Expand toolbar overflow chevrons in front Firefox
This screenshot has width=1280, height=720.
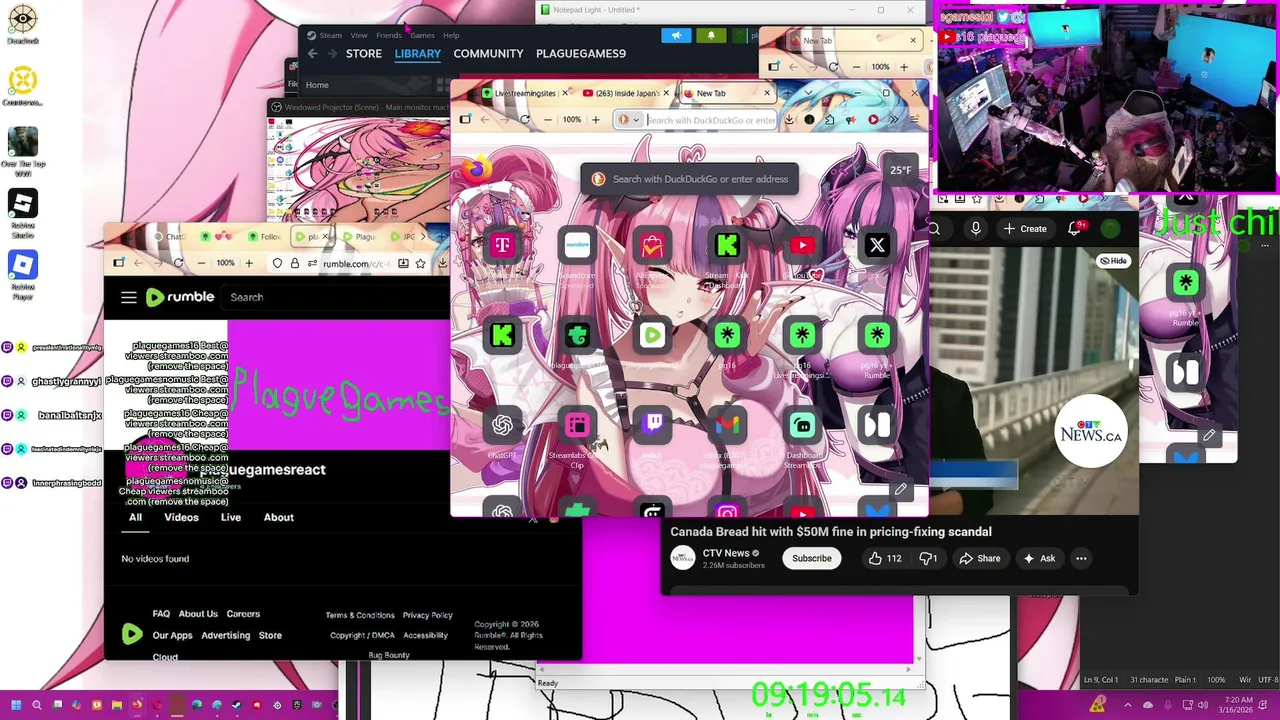[x=893, y=120]
